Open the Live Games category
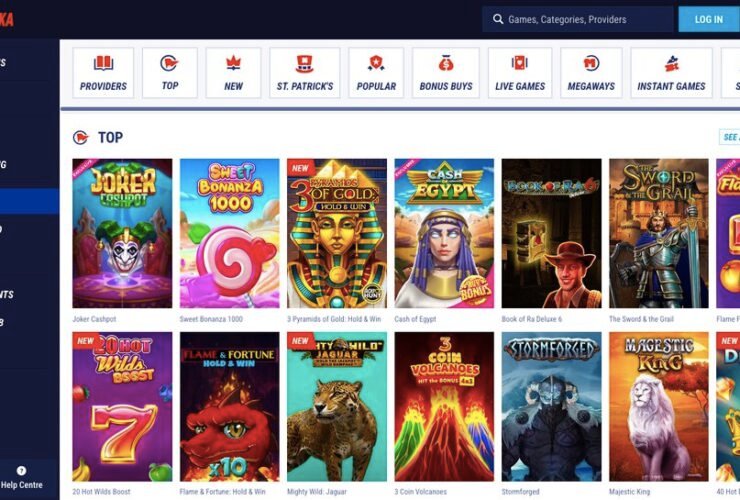Viewport: 740px width, 500px height. 520,73
